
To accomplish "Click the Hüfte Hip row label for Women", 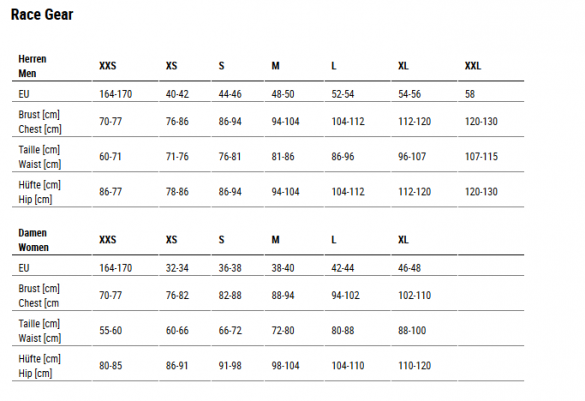I will coord(40,366).
